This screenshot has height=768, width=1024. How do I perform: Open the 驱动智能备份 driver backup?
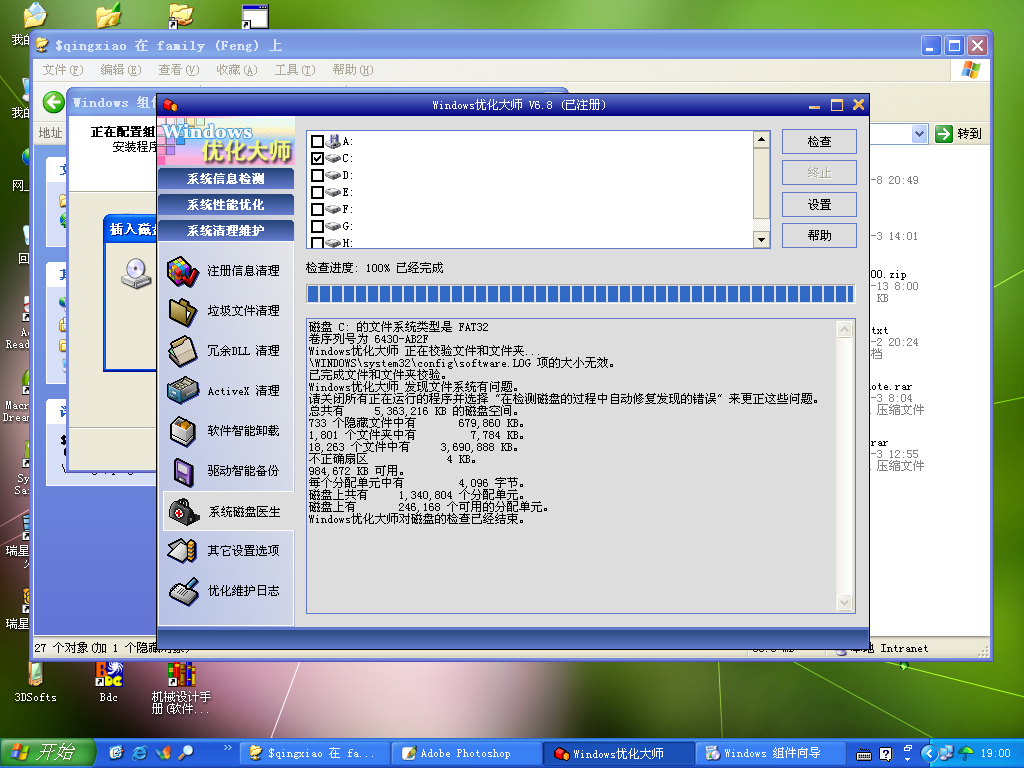point(225,471)
